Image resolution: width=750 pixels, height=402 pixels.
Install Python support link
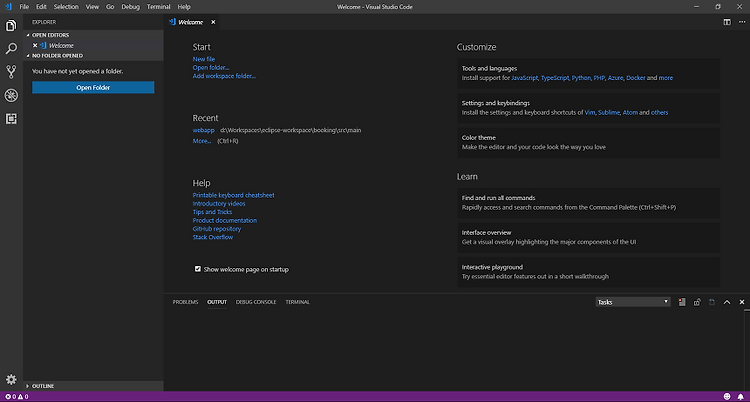pyautogui.click(x=581, y=78)
